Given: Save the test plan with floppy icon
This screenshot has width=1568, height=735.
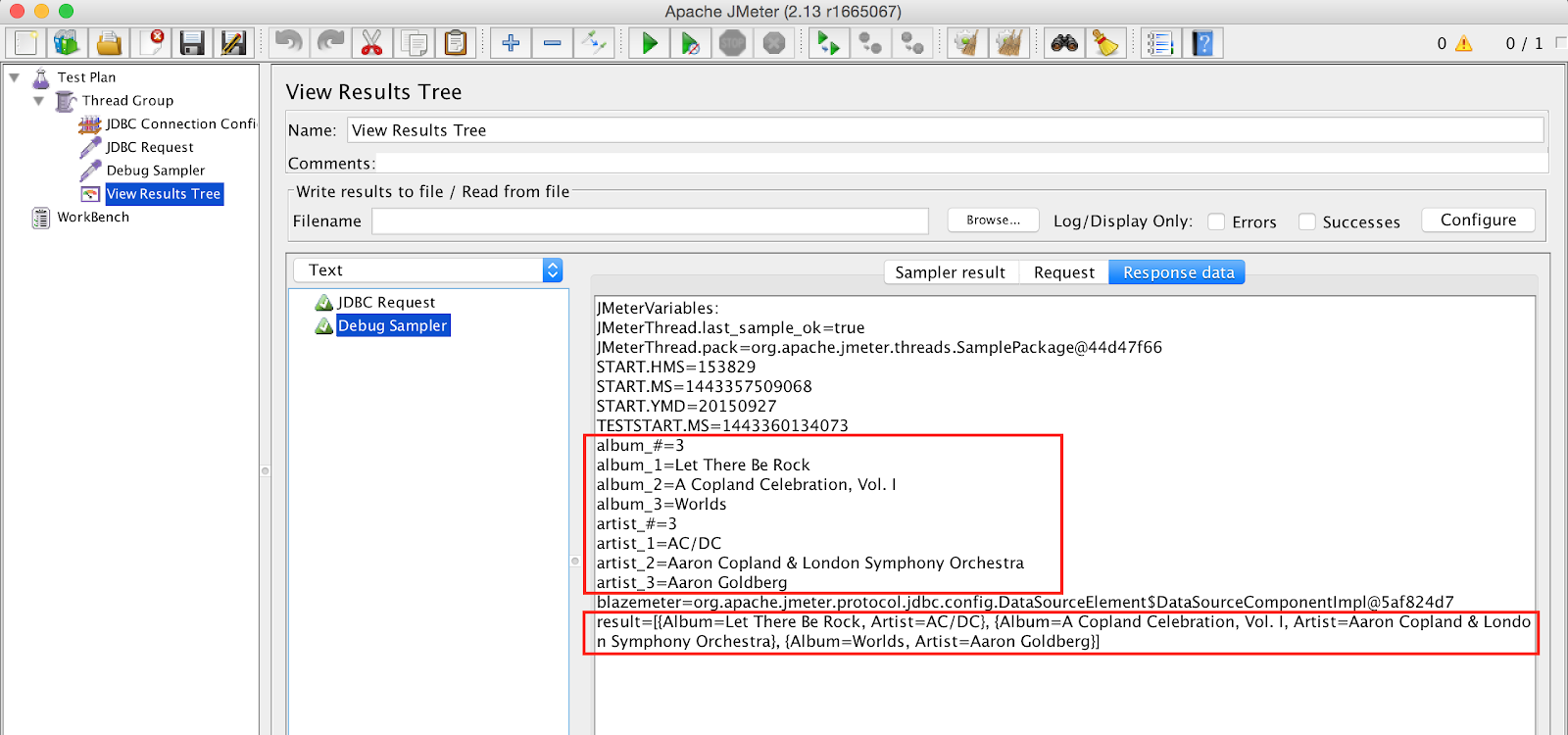Looking at the screenshot, I should pyautogui.click(x=192, y=43).
